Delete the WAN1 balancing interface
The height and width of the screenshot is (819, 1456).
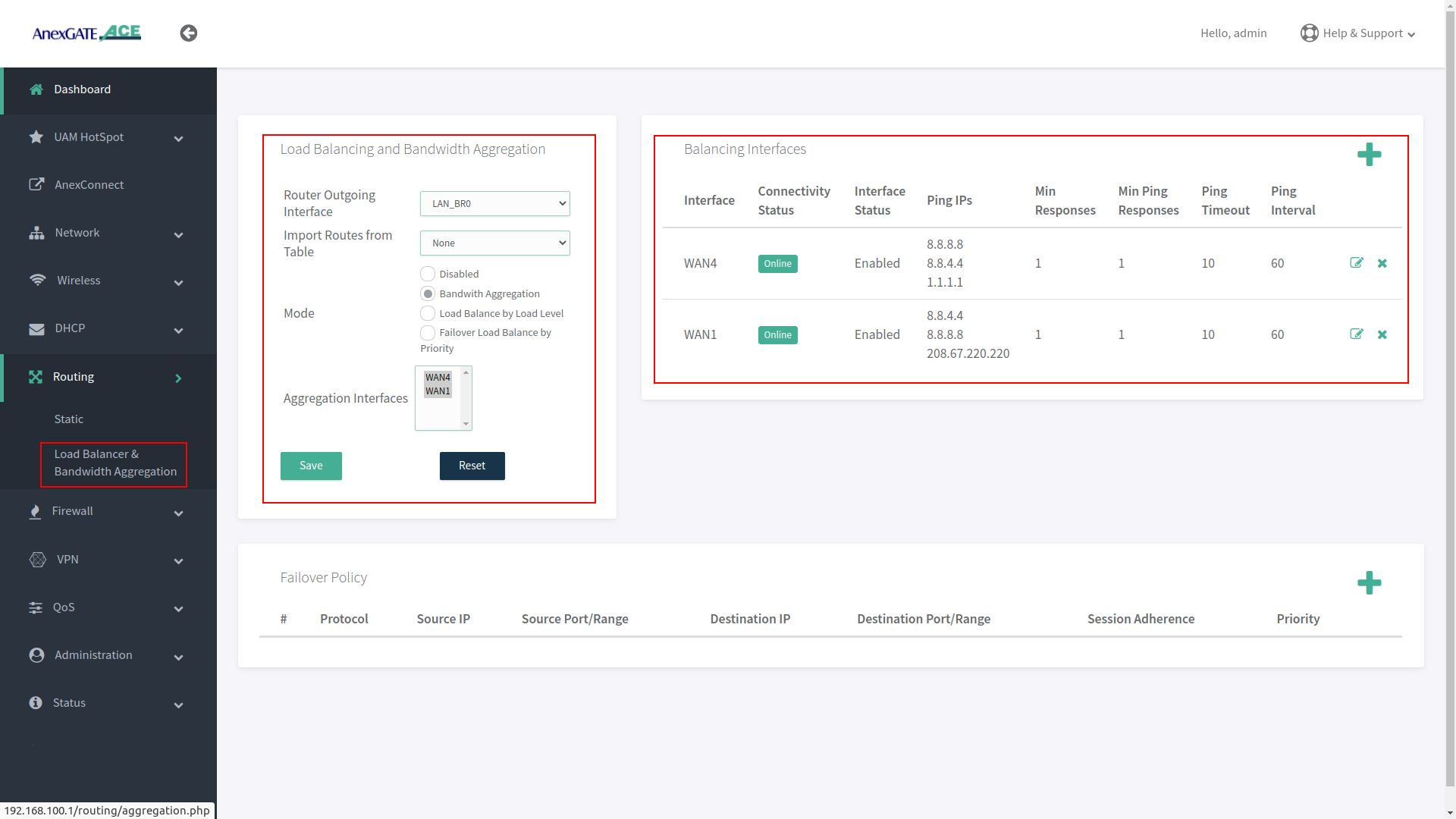point(1382,334)
